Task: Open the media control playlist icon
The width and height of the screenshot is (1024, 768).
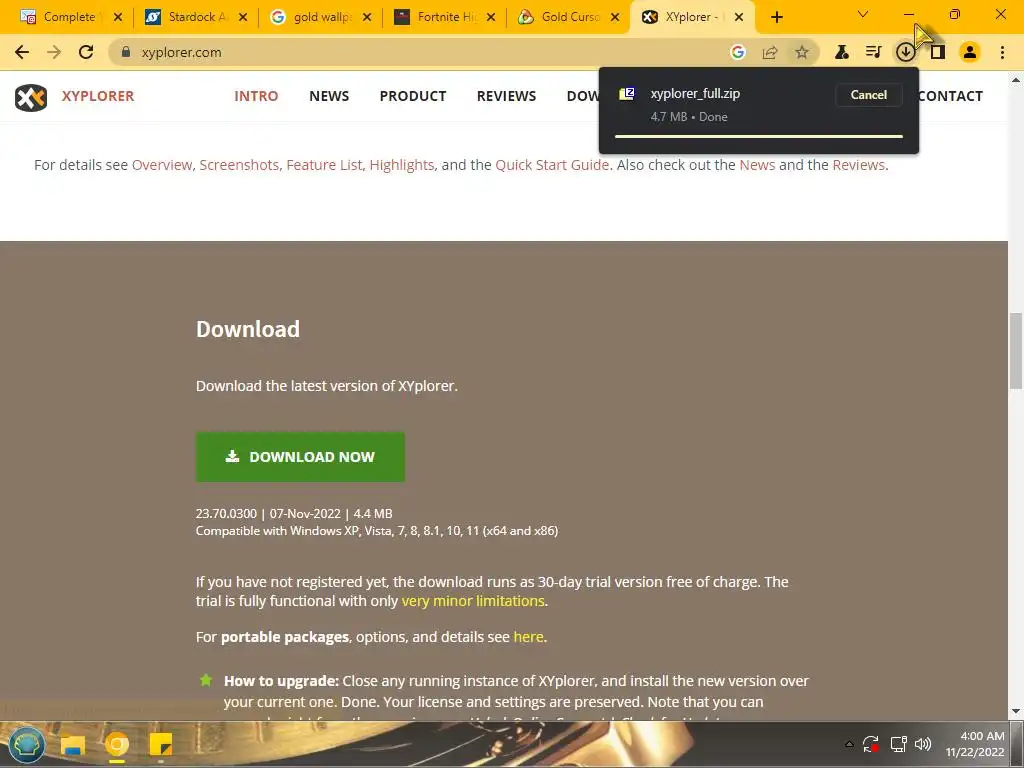Action: point(873,52)
